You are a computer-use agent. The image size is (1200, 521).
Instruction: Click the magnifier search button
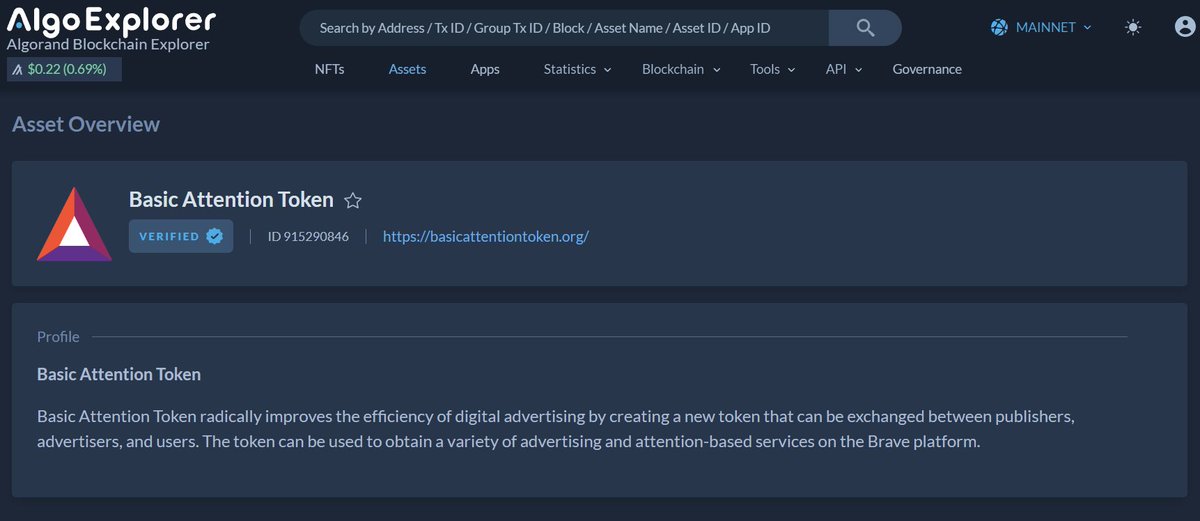[865, 28]
